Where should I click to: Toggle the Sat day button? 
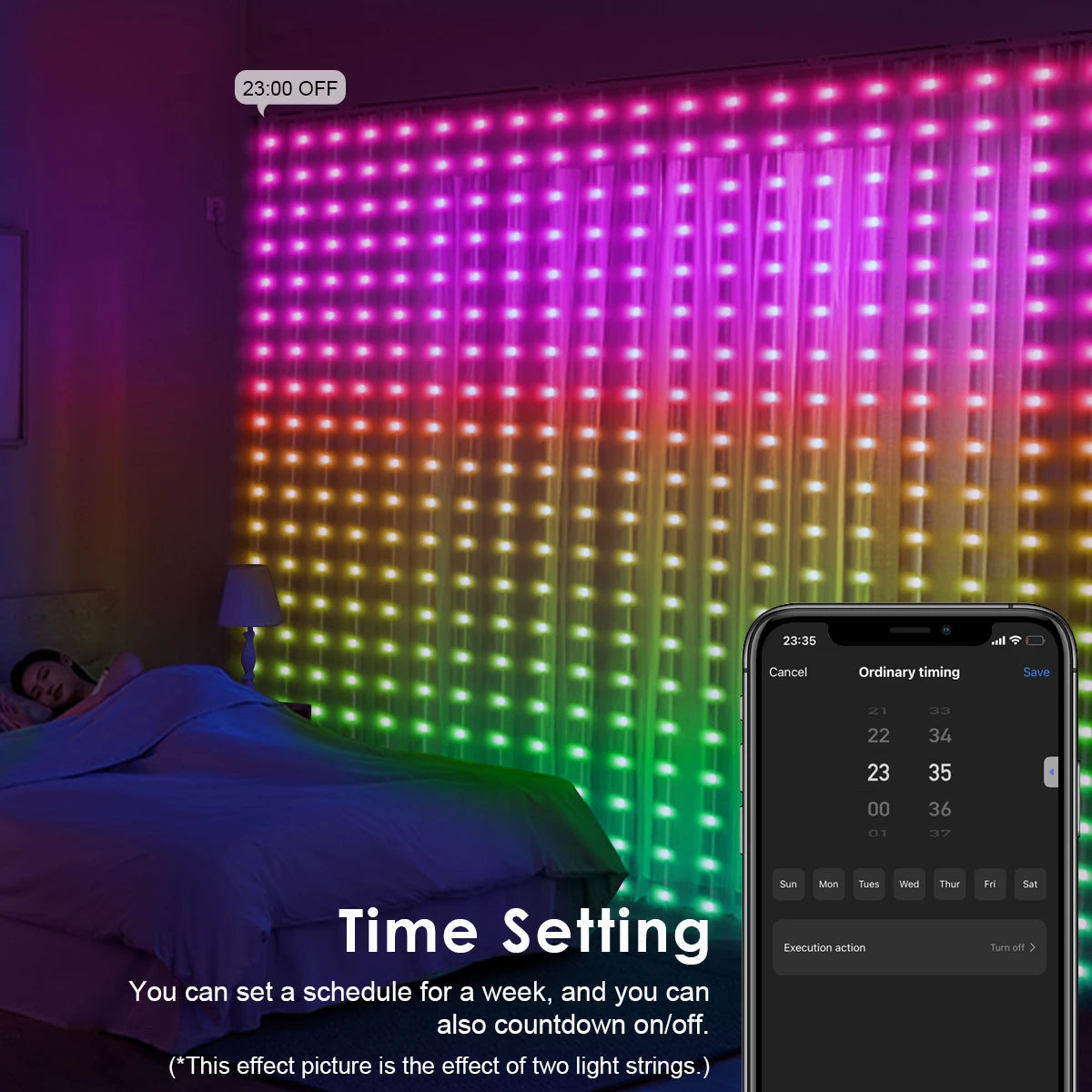[1030, 885]
